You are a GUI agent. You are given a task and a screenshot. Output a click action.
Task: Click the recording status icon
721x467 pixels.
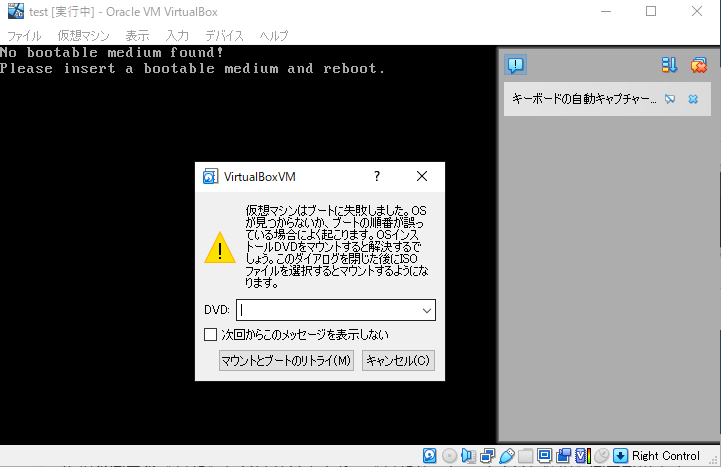tap(563, 456)
